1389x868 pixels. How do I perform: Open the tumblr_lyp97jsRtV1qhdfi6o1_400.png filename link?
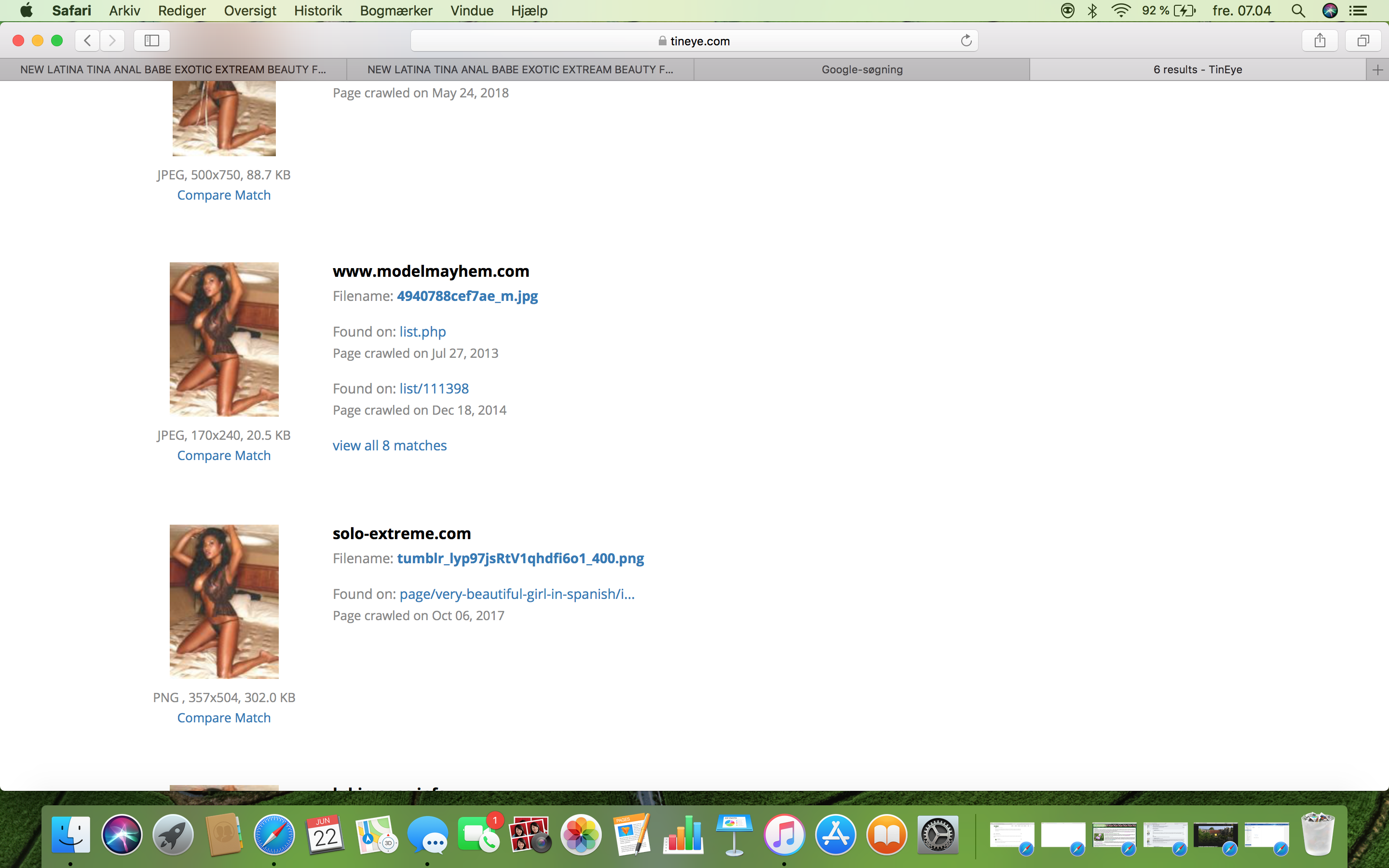(520, 558)
